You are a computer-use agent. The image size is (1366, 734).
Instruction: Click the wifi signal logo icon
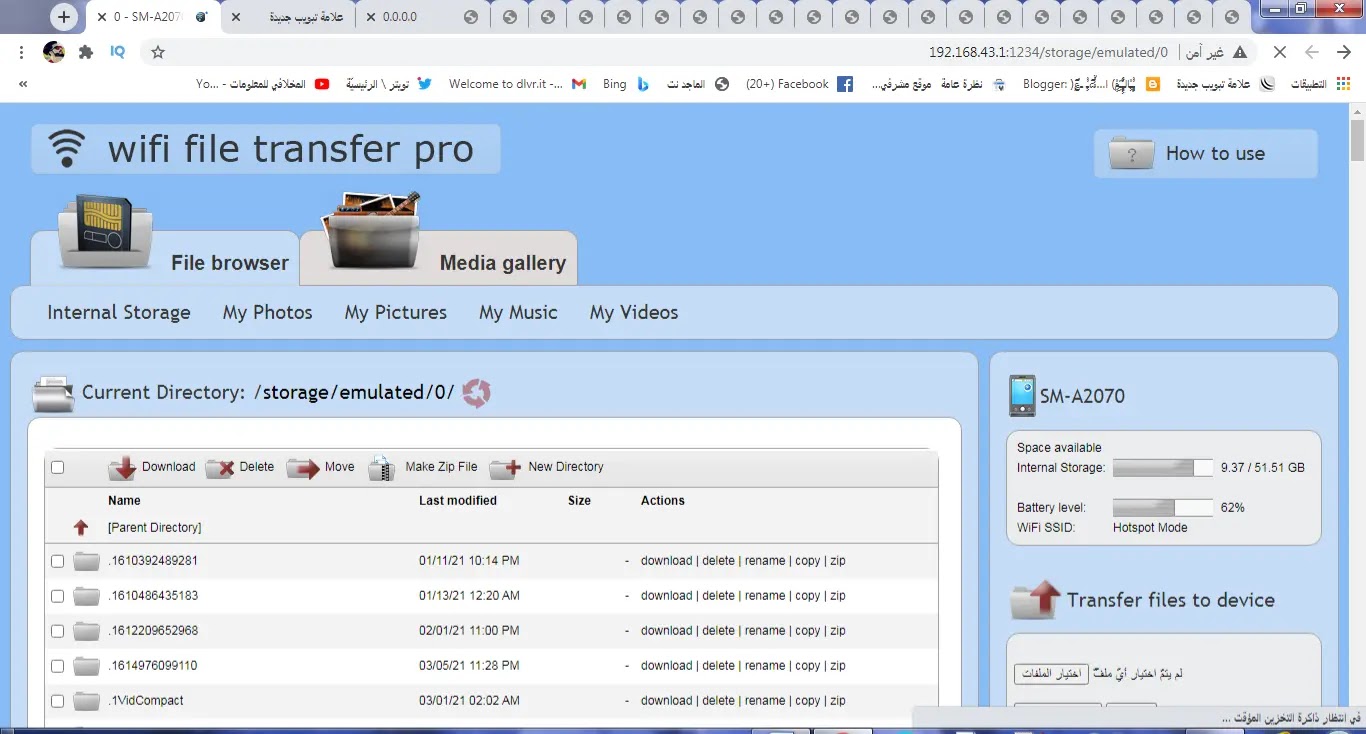coord(67,149)
